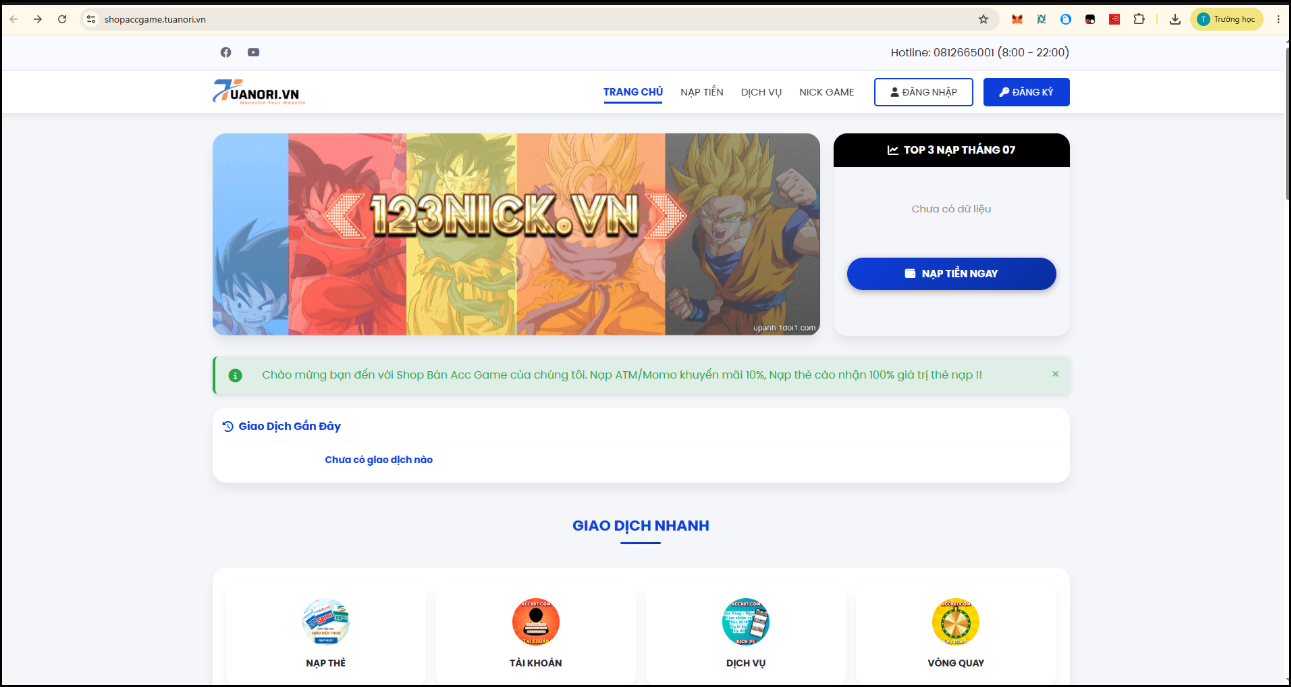The image size is (1291, 687).
Task: Click the ĐĂNG NHẬP button
Action: click(924, 92)
